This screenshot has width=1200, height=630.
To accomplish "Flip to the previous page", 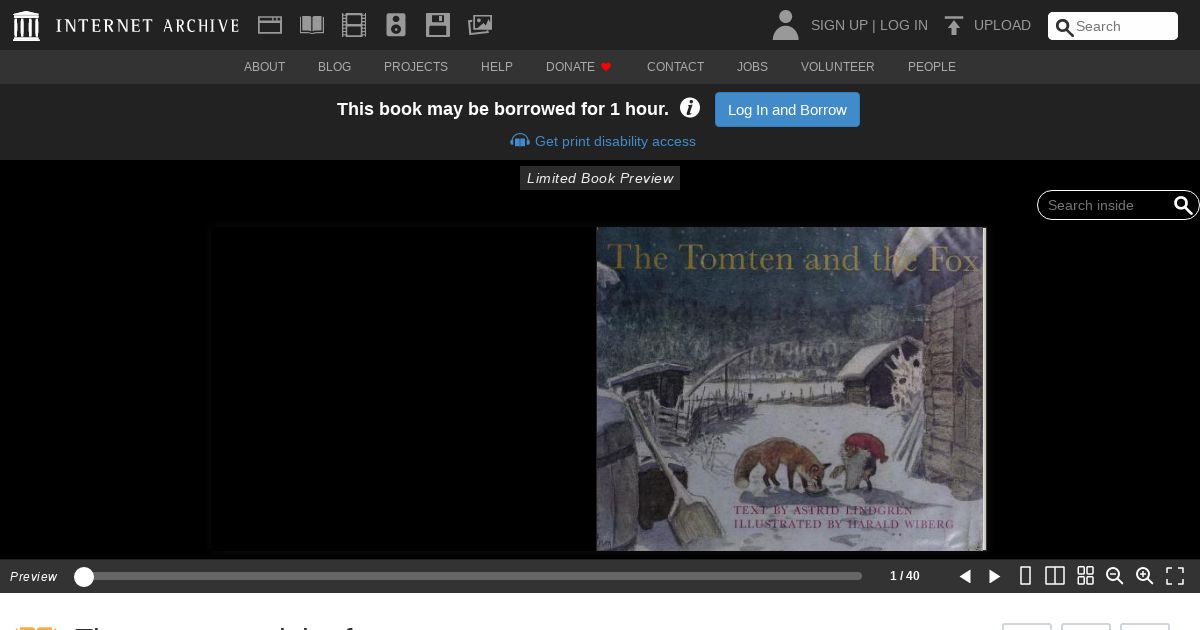I will pos(965,576).
